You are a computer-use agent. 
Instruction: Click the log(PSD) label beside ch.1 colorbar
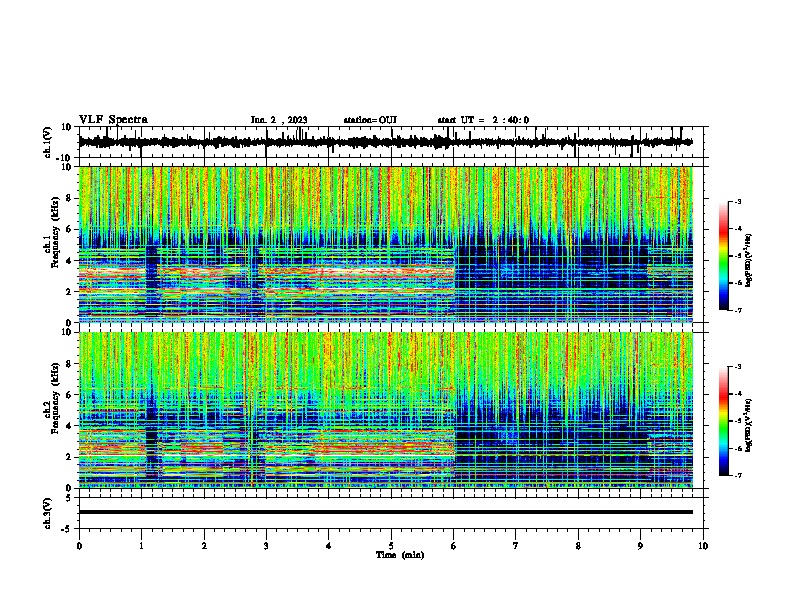click(749, 260)
